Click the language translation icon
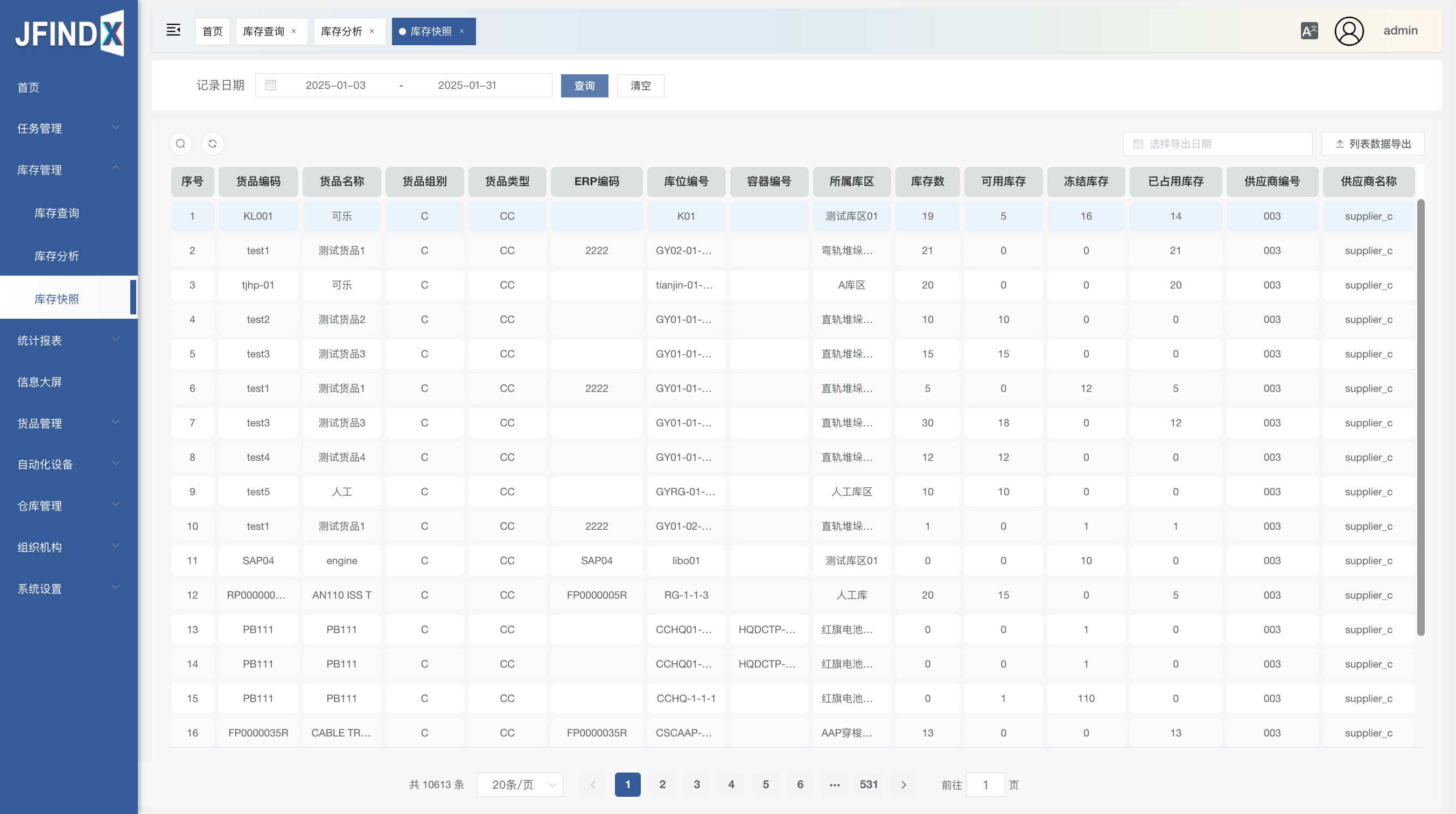This screenshot has width=1456, height=814. pyautogui.click(x=1309, y=31)
